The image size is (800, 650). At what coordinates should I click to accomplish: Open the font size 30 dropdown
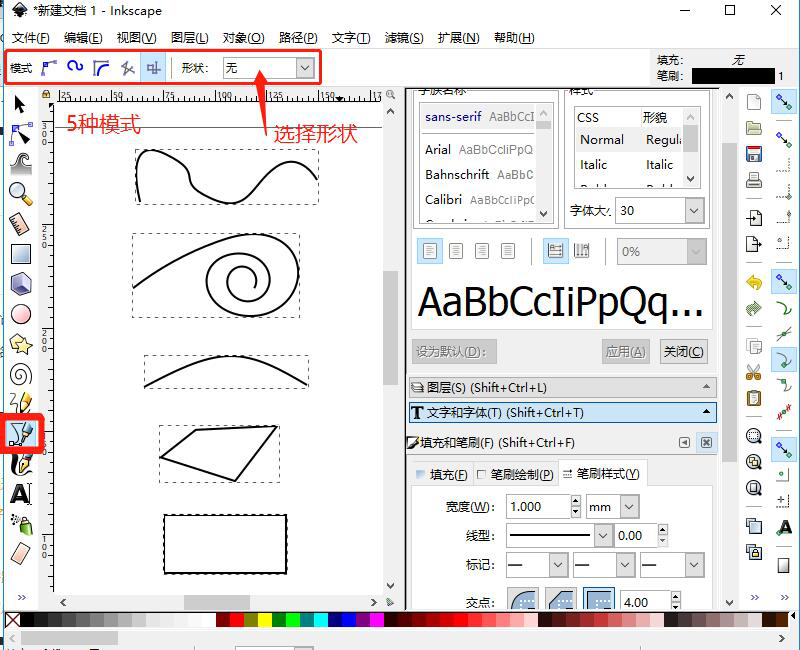click(692, 210)
